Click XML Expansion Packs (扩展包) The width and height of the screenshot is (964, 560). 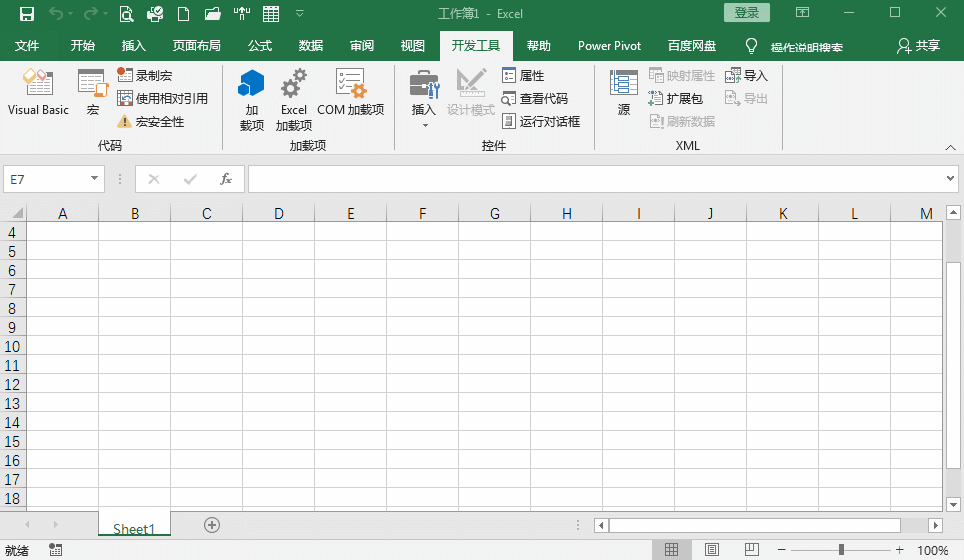[676, 98]
